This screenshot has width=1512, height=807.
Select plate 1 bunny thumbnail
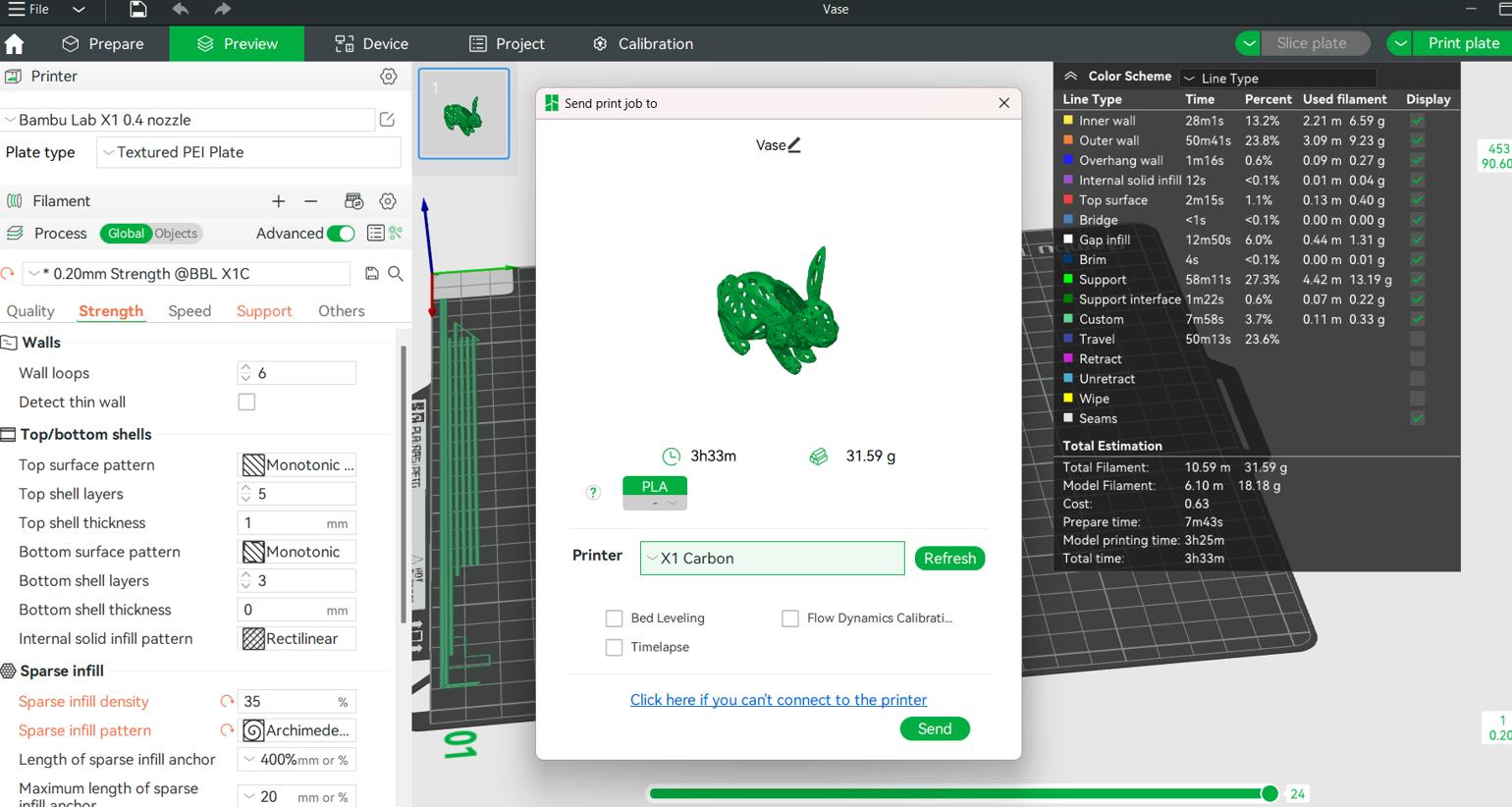click(463, 114)
